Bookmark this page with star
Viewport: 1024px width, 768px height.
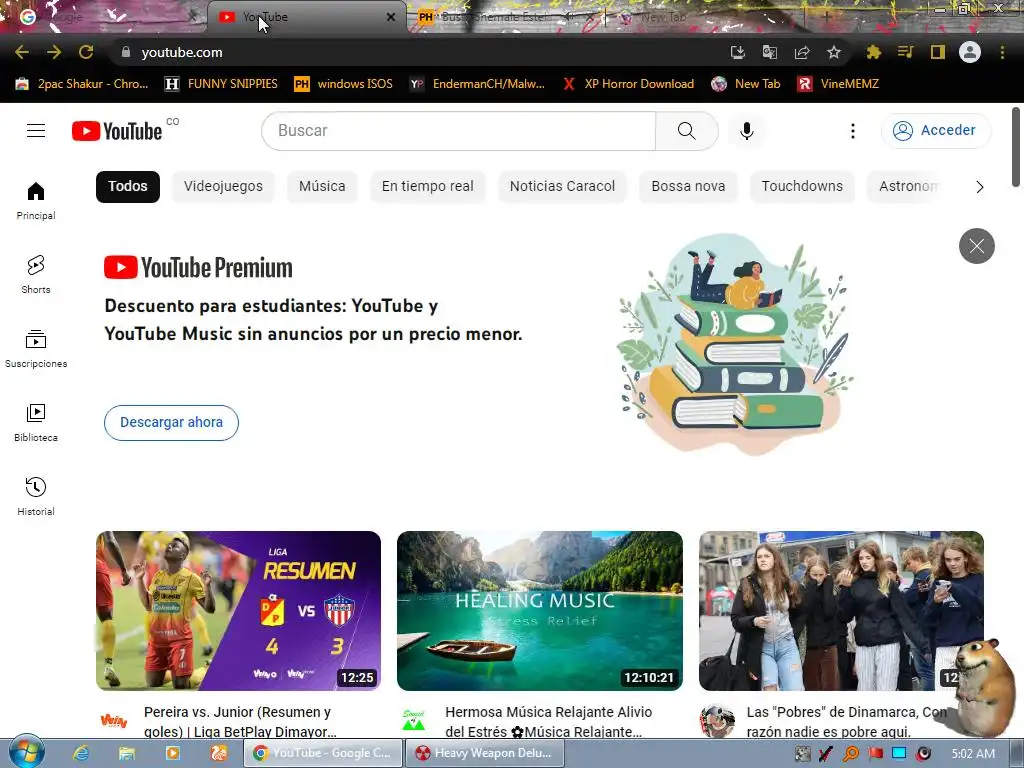(x=833, y=52)
